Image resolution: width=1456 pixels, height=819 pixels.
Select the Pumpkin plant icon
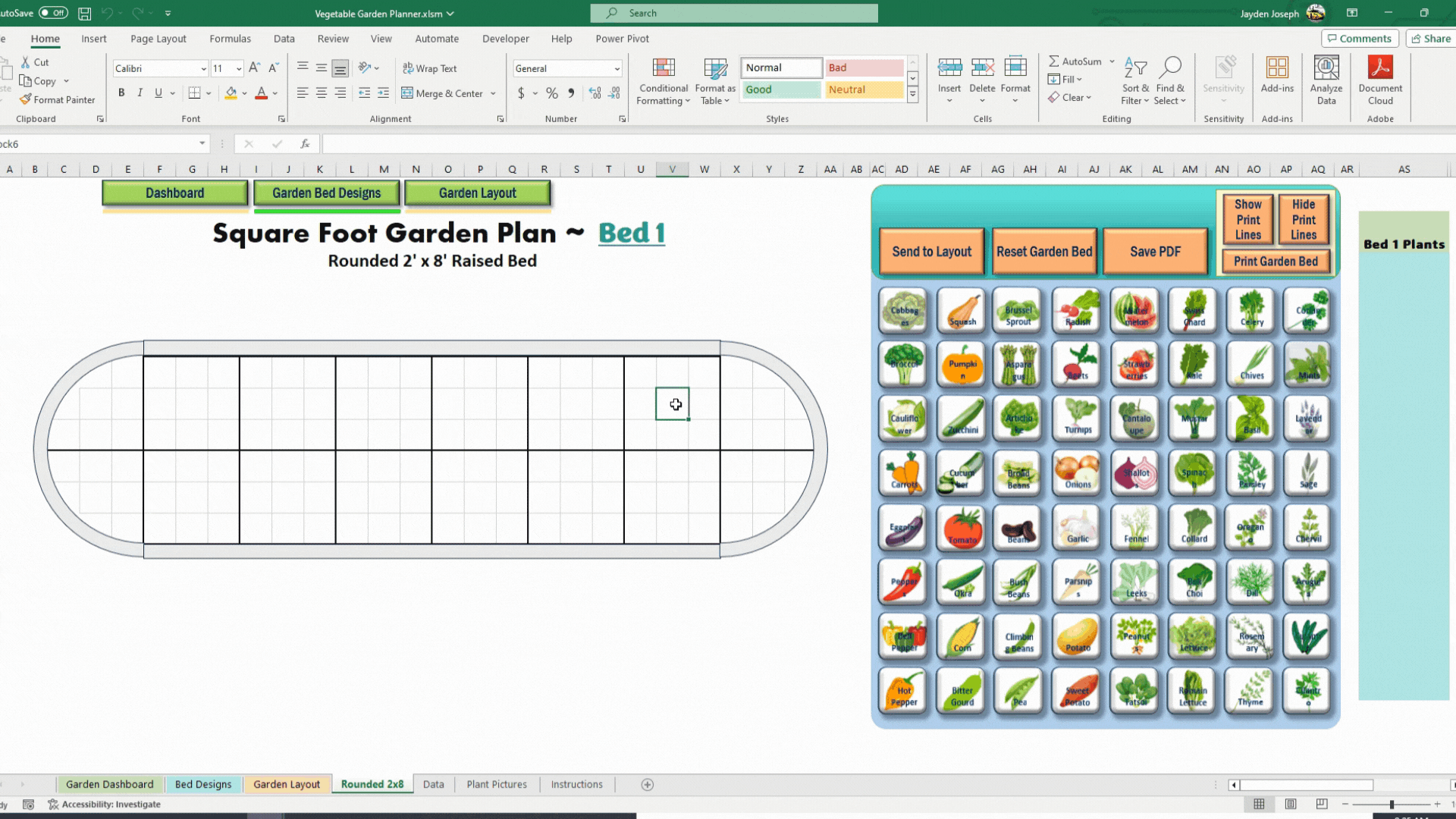pyautogui.click(x=962, y=365)
